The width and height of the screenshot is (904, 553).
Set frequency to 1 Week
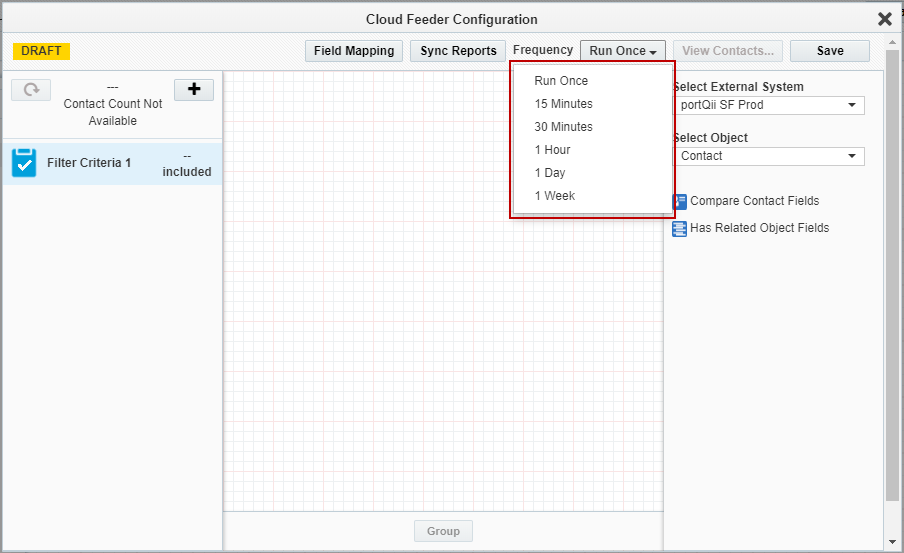[x=554, y=196]
